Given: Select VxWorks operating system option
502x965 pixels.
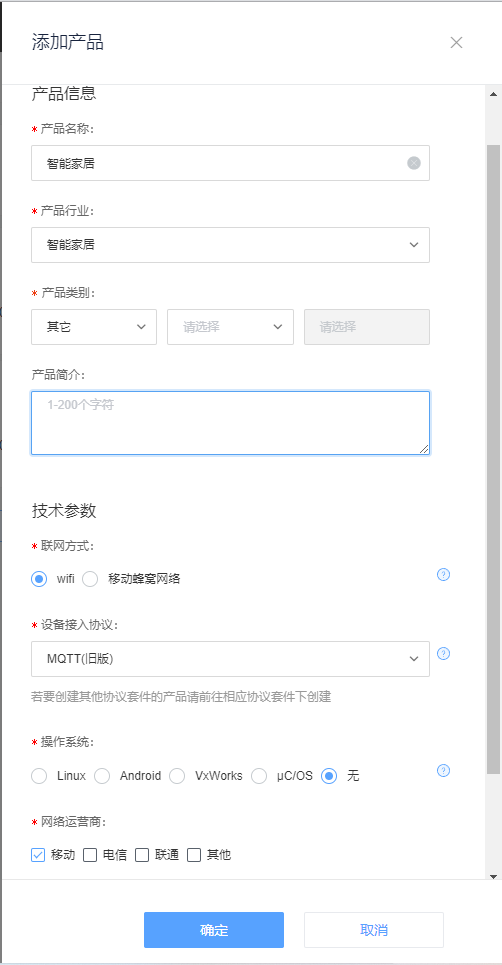Looking at the screenshot, I should 177,776.
